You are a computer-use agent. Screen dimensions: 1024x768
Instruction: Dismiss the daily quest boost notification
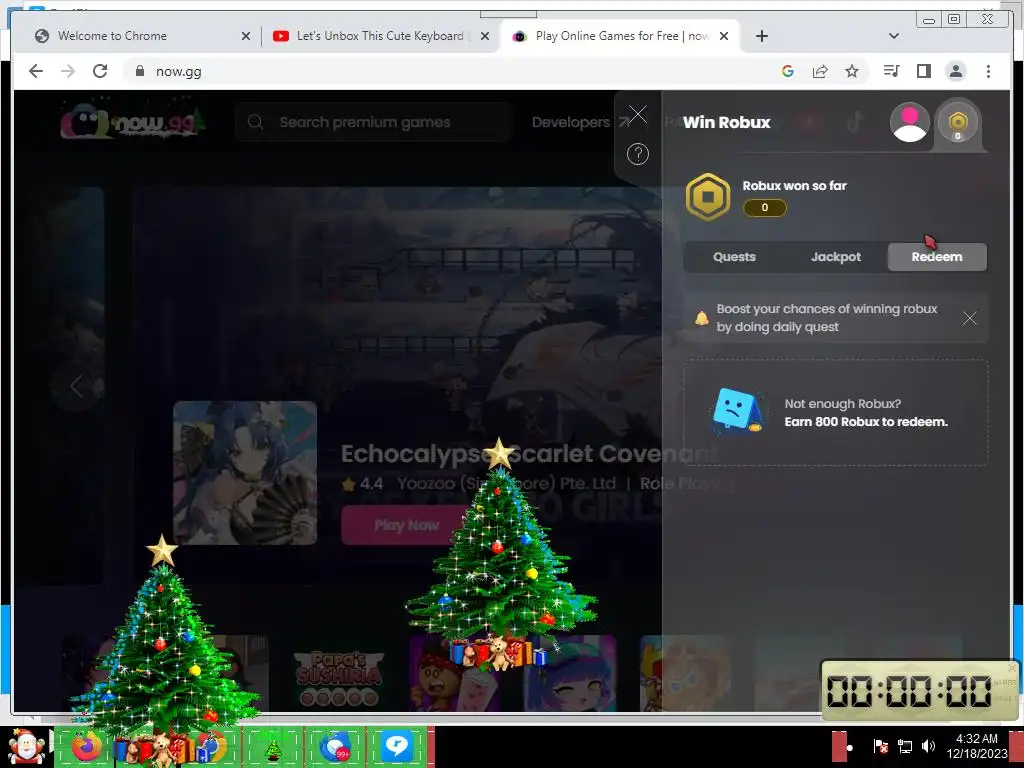point(970,318)
